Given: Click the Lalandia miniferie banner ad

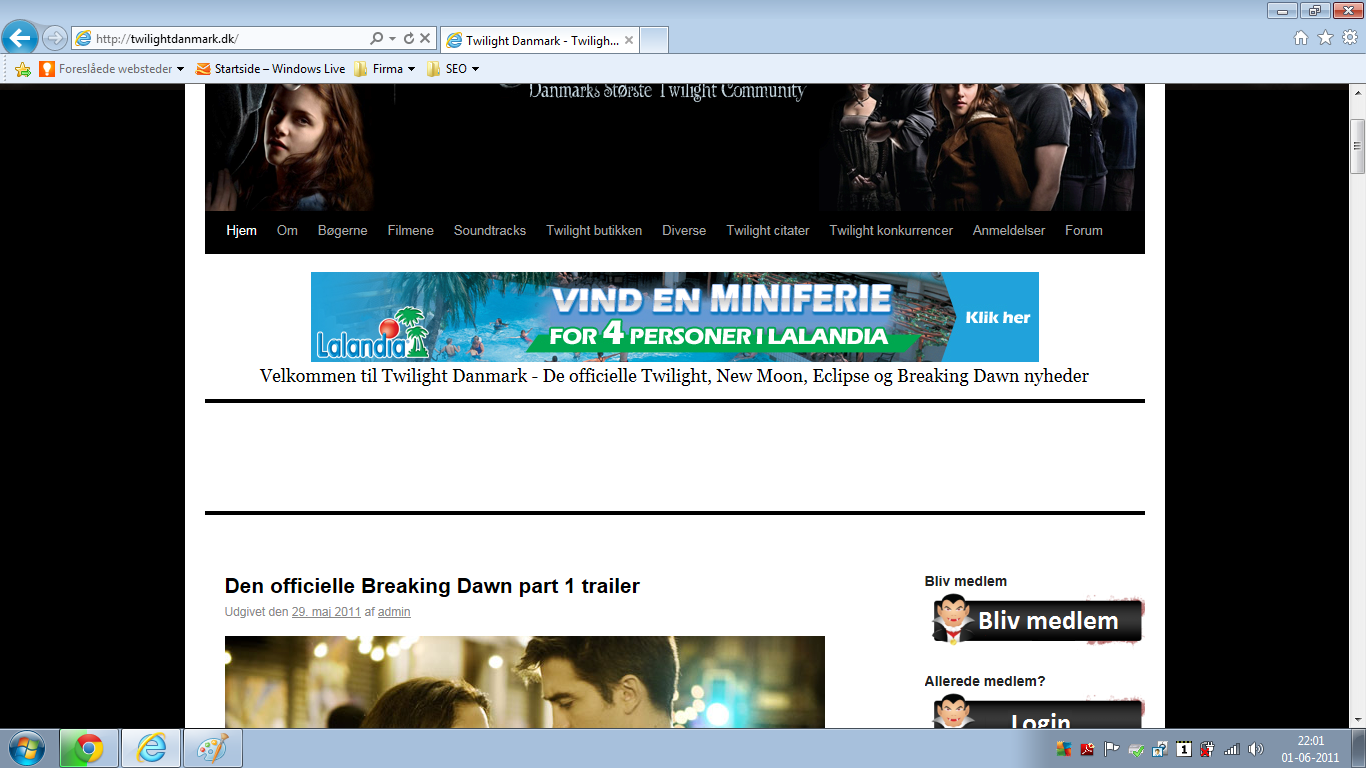Looking at the screenshot, I should (674, 316).
